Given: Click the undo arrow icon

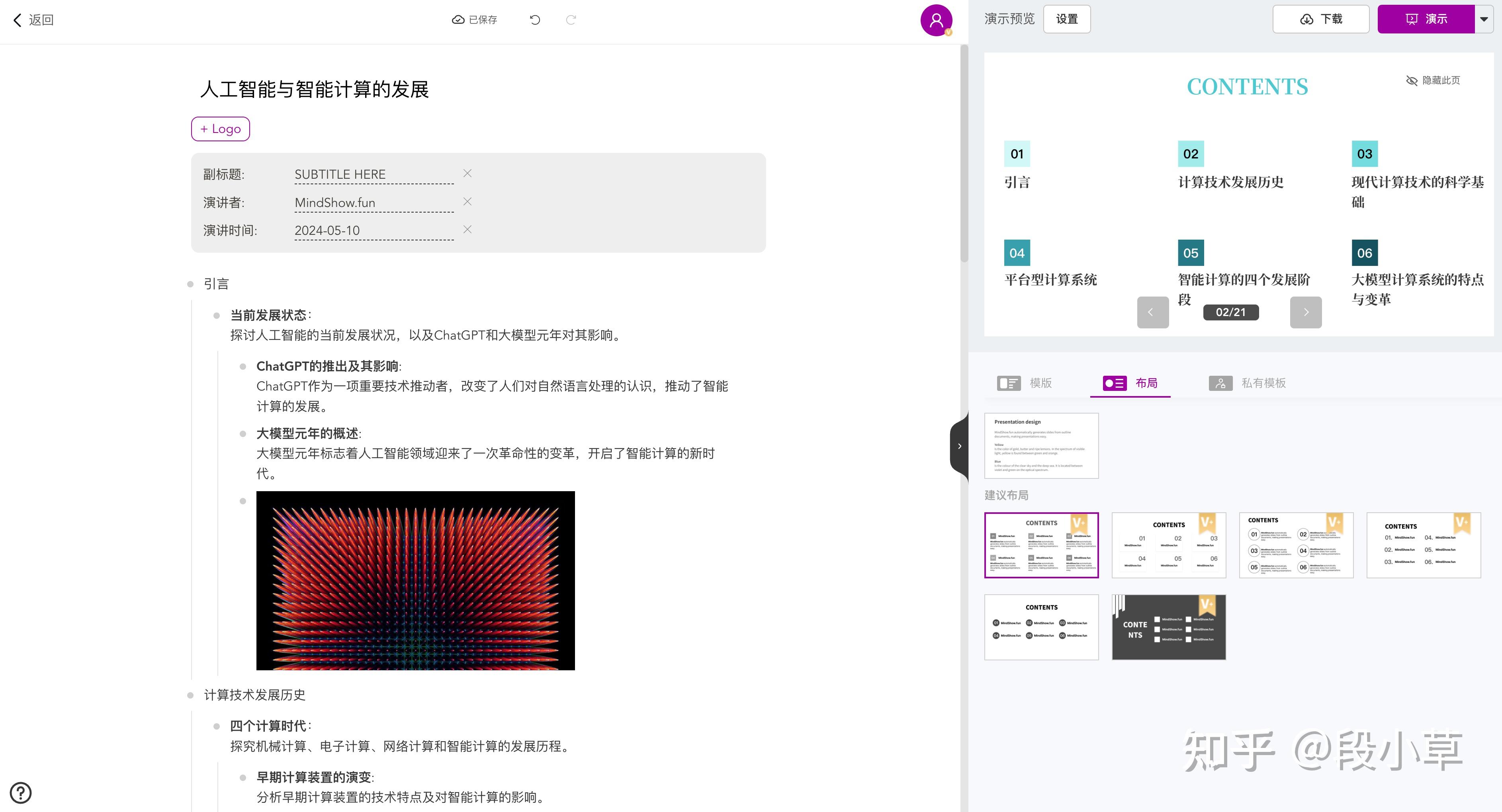Looking at the screenshot, I should 535,20.
